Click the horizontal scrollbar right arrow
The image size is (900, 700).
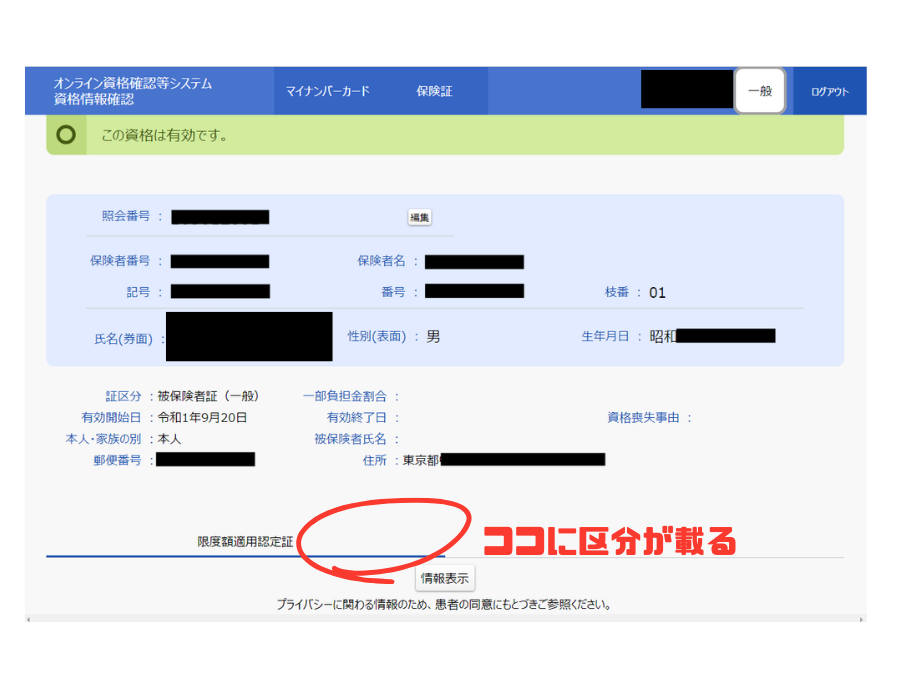tap(862, 620)
